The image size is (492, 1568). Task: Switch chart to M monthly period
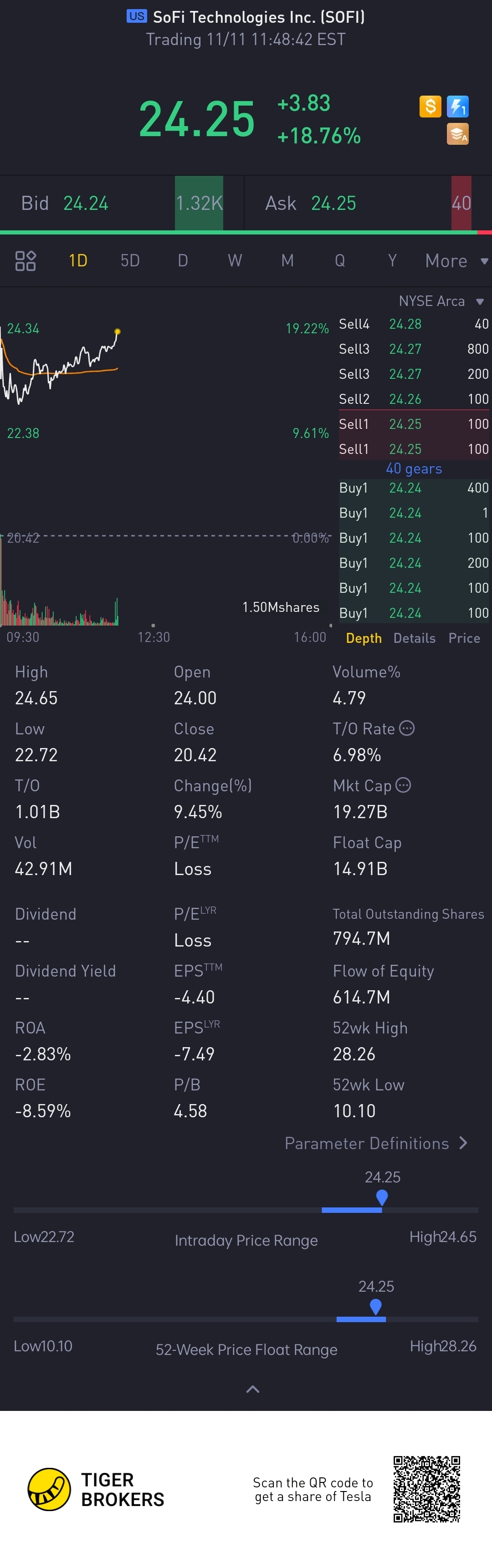287,260
